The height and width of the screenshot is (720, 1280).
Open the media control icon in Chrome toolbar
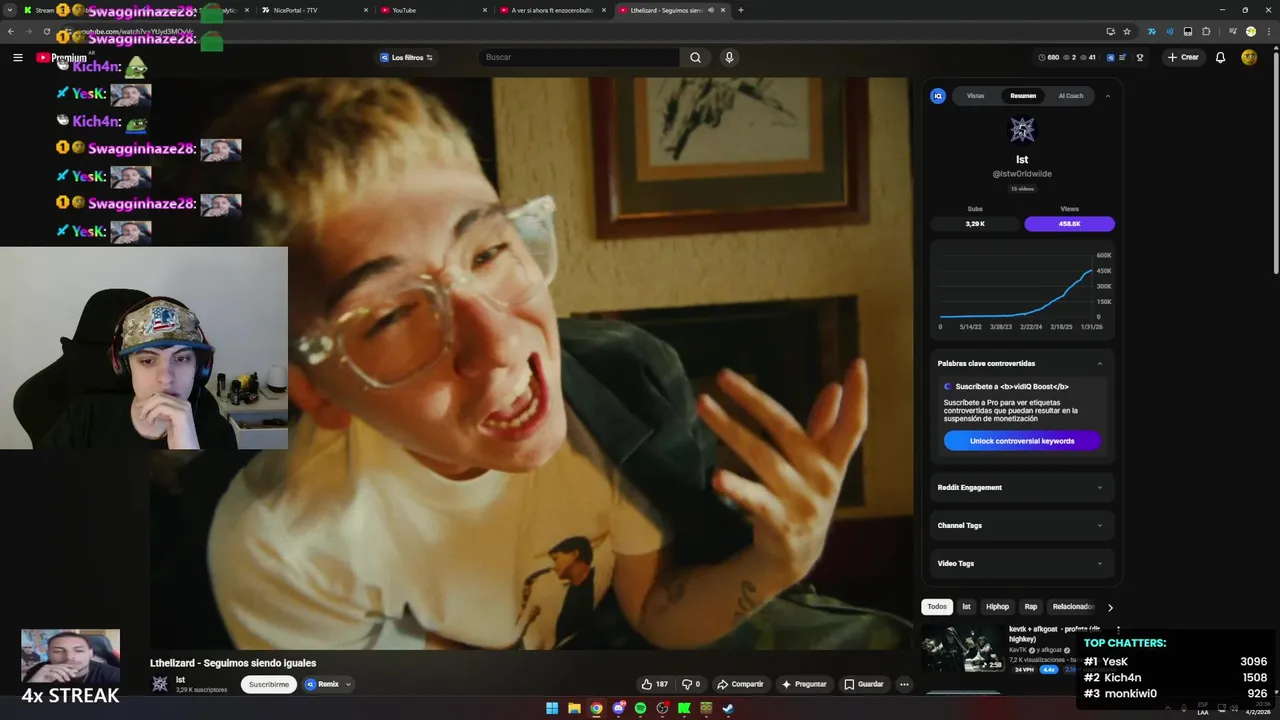1233,32
